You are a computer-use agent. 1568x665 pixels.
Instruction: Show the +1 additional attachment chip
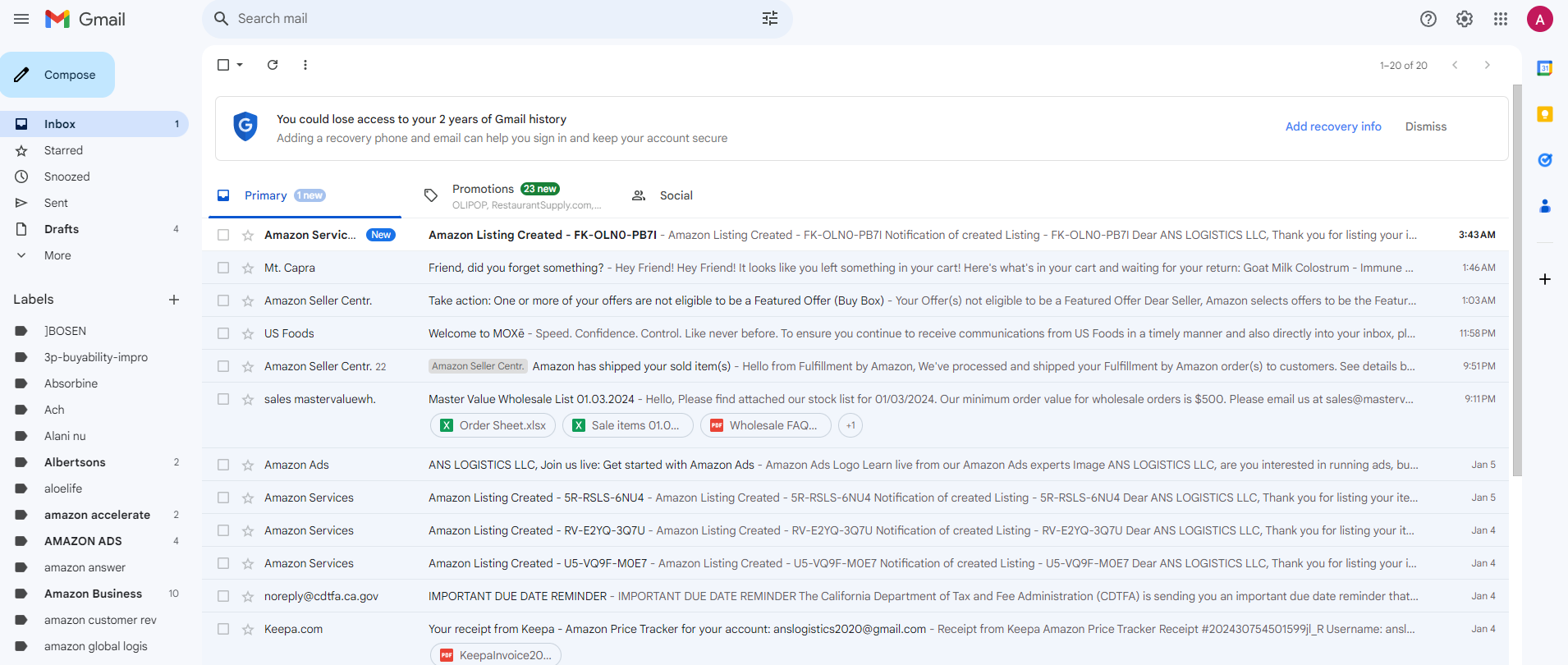tap(850, 425)
